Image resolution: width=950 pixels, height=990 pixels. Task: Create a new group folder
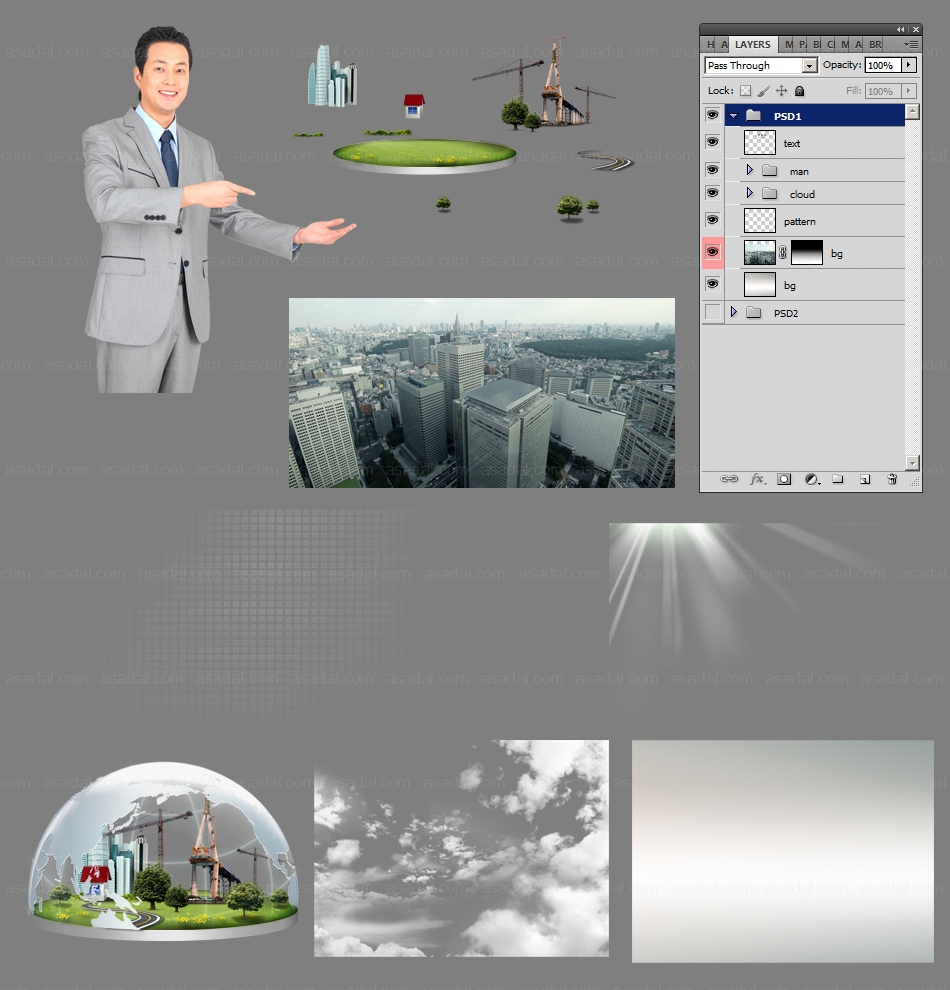point(838,480)
